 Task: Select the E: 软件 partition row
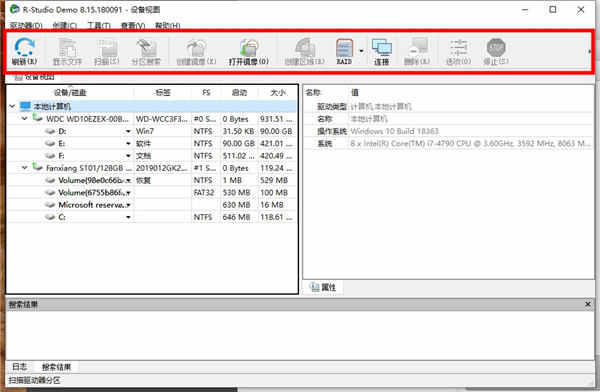(152, 143)
